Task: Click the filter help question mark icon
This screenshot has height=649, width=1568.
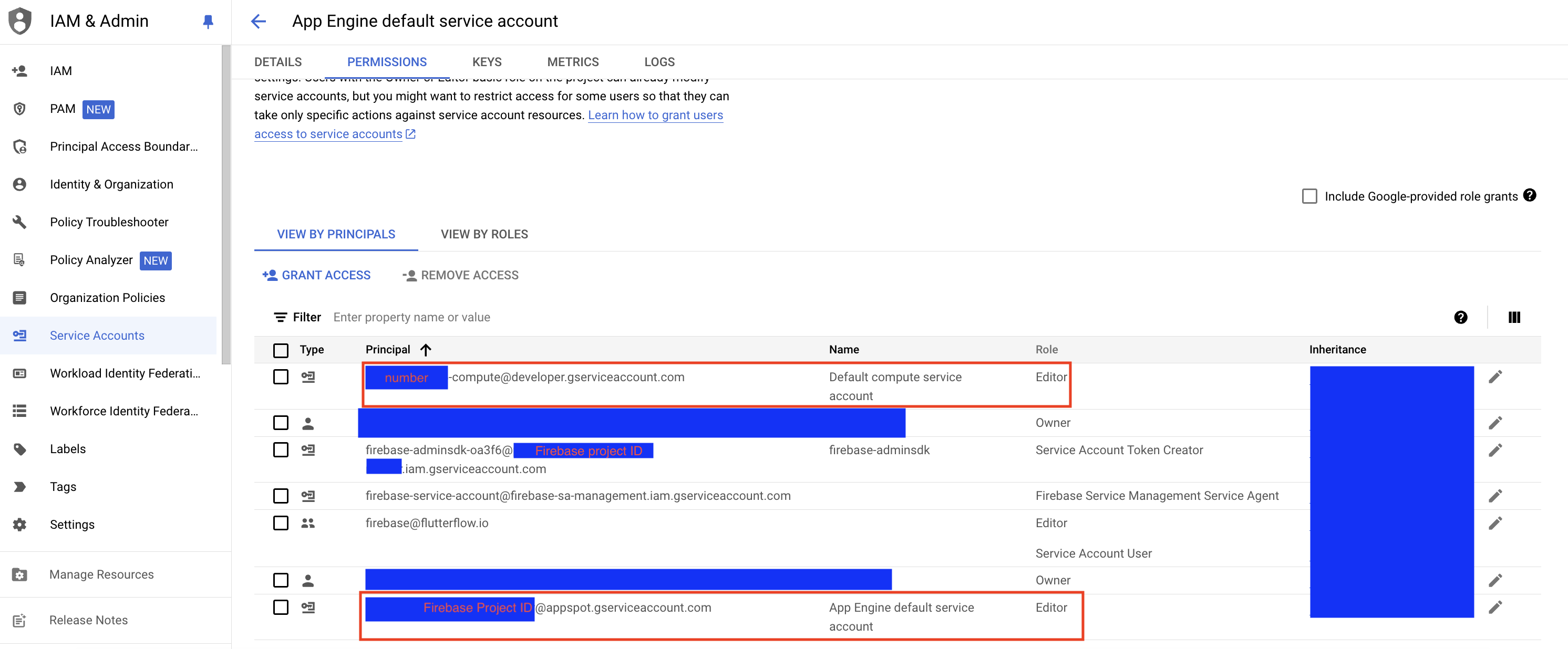Action: 1460,317
